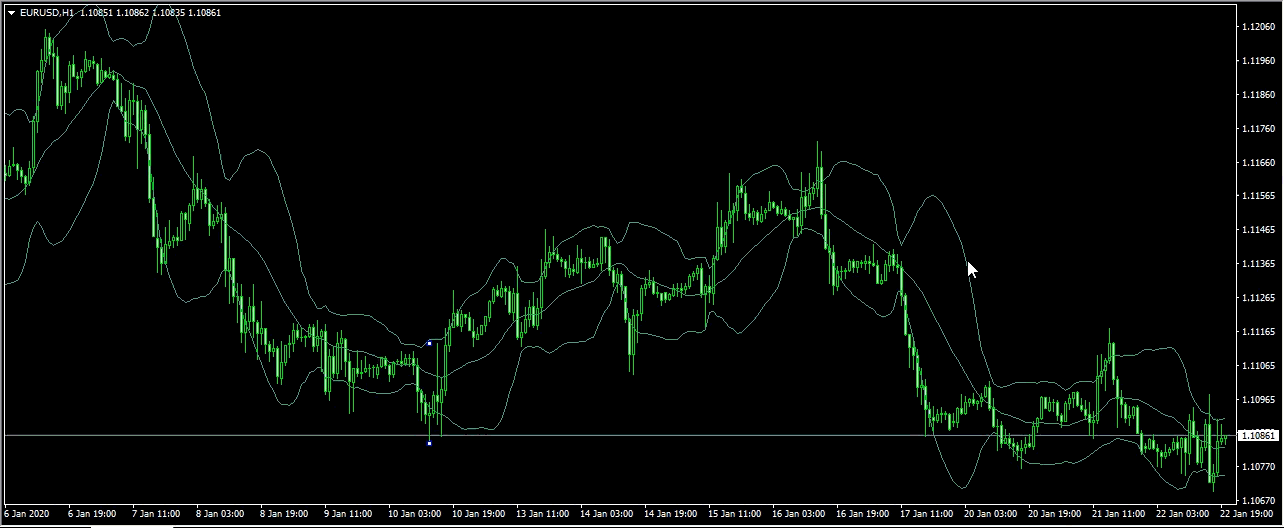Click the 22 Jan 19:00 time label
This screenshot has width=1284, height=528.
pos(1246,514)
